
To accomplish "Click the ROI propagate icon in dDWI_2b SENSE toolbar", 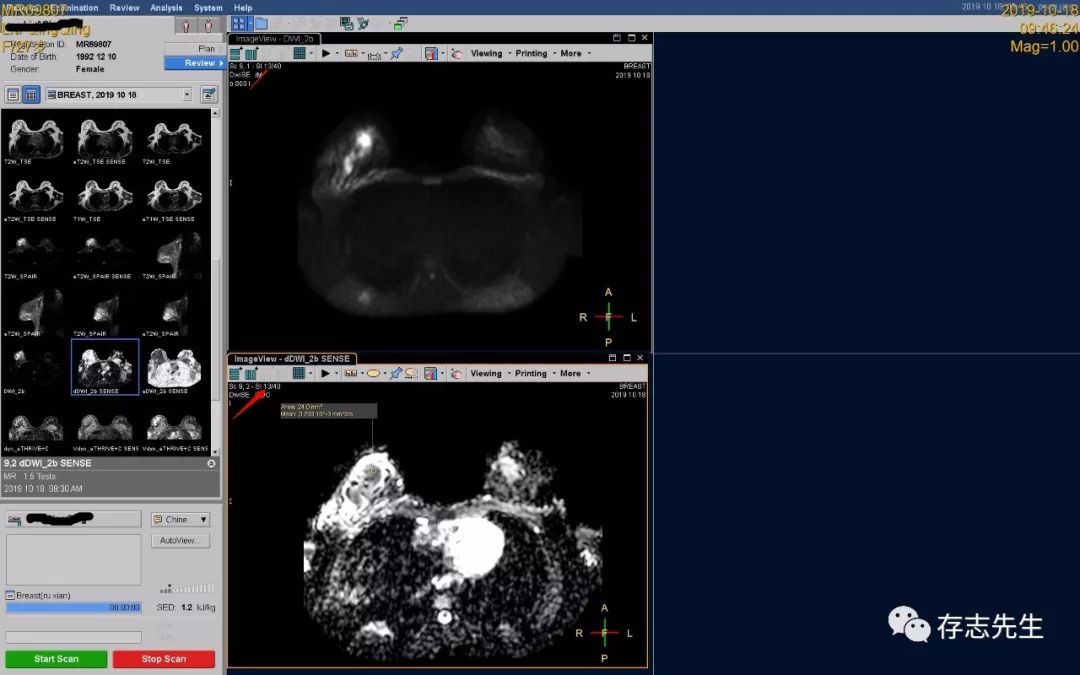I will tap(411, 373).
